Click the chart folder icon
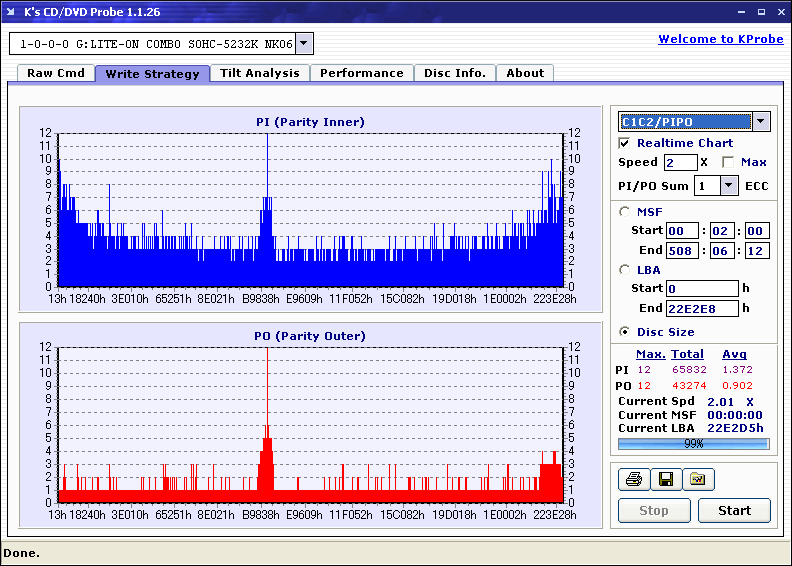This screenshot has width=792, height=566. tap(698, 480)
